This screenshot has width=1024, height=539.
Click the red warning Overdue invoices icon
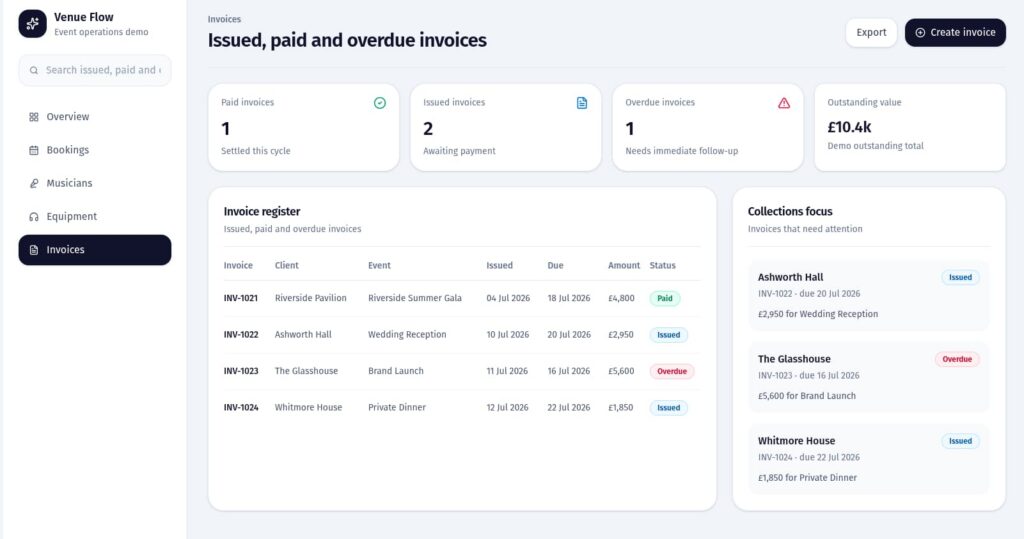point(784,103)
